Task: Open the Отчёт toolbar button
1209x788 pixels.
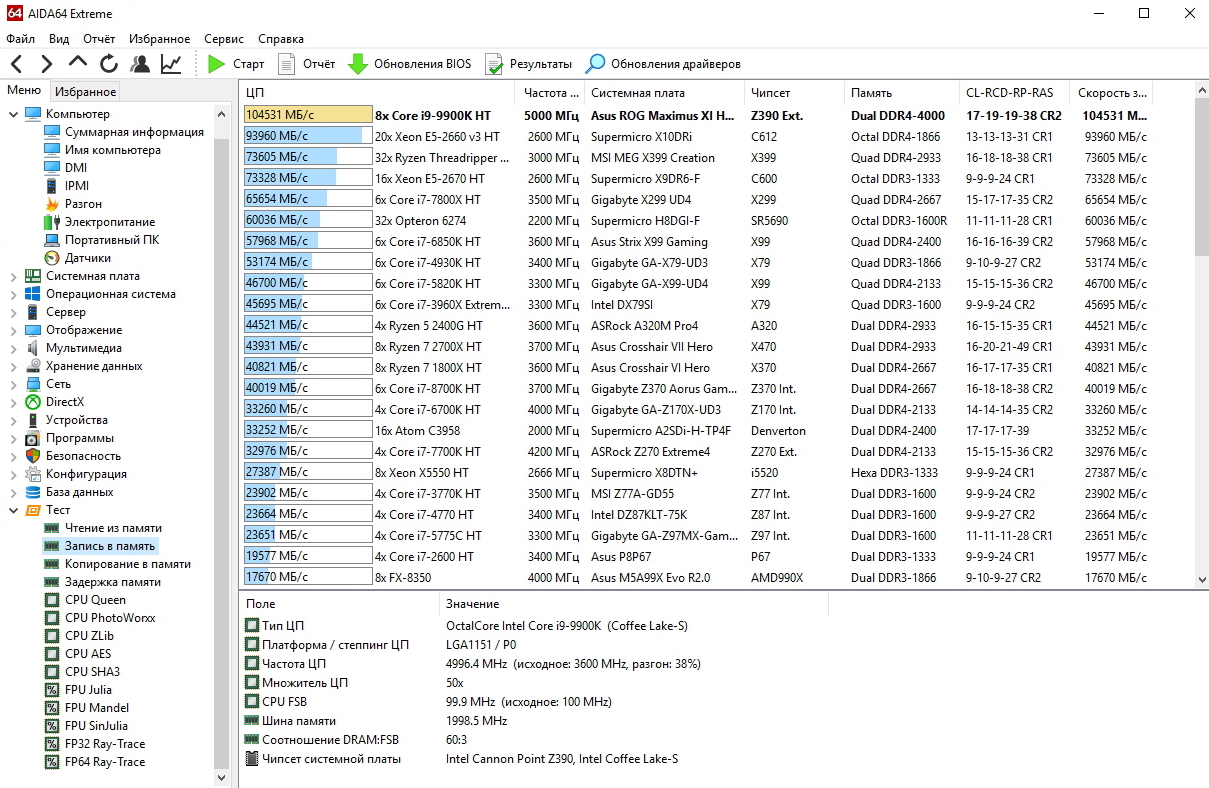Action: point(306,64)
